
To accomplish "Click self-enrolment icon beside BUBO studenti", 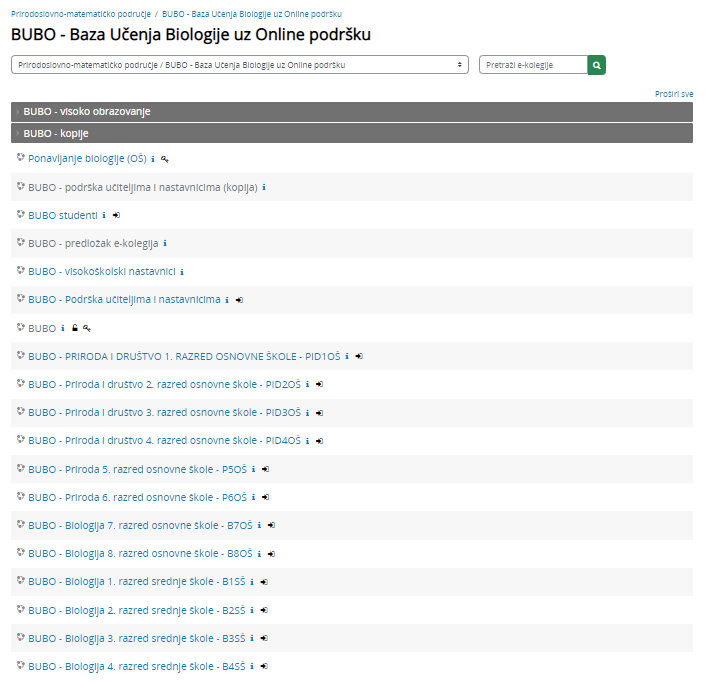I will click(x=116, y=215).
